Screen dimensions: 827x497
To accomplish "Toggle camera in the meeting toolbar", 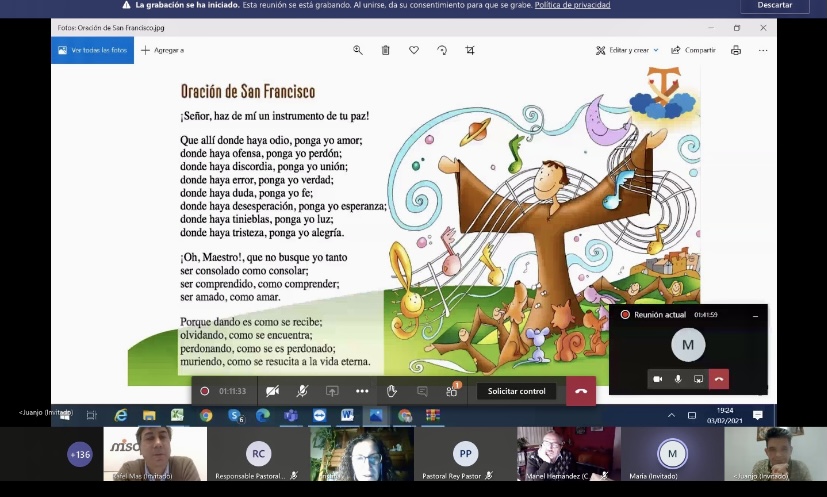I will (272, 391).
